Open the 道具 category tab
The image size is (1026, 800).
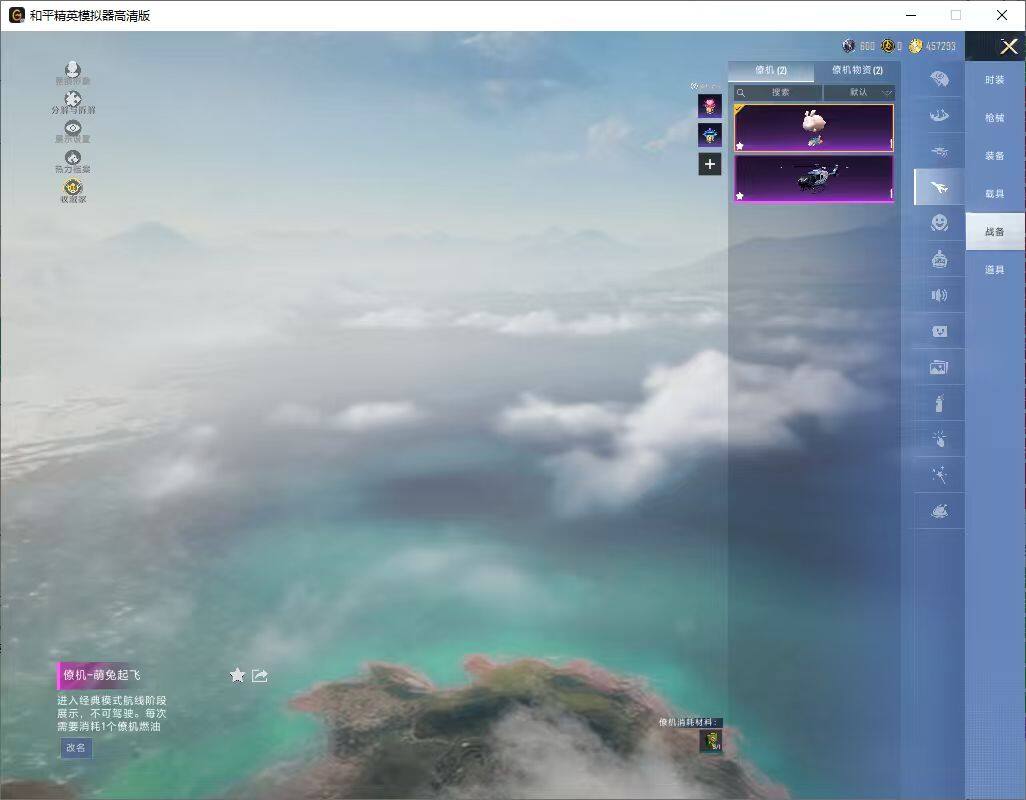click(x=995, y=270)
